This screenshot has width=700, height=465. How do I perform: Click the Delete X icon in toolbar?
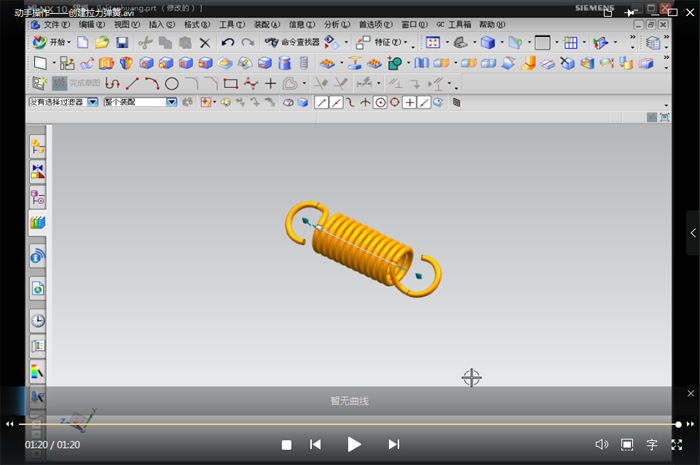205,43
